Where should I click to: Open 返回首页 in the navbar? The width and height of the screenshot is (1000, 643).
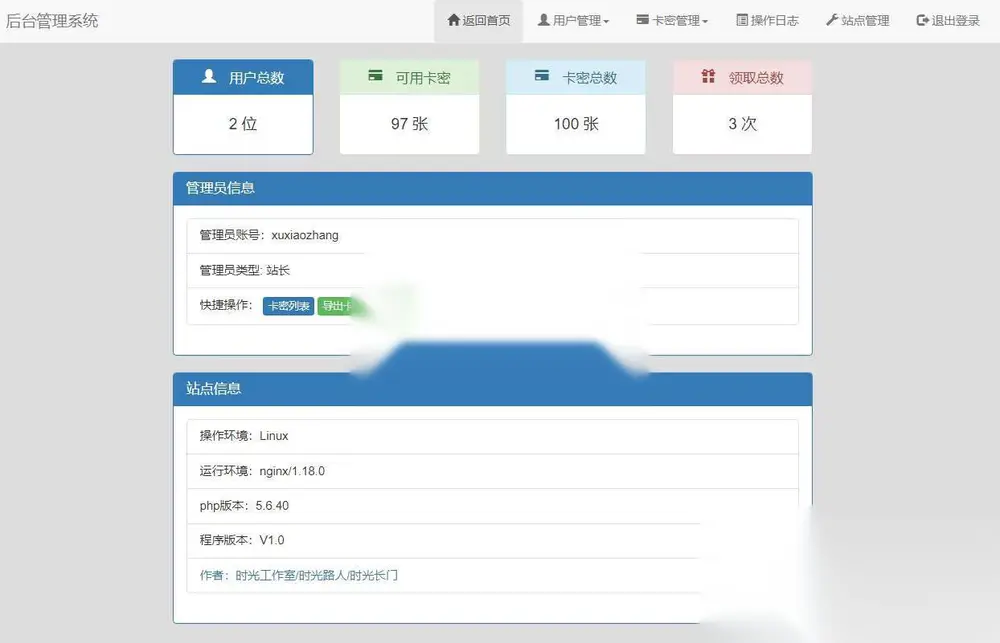click(479, 20)
